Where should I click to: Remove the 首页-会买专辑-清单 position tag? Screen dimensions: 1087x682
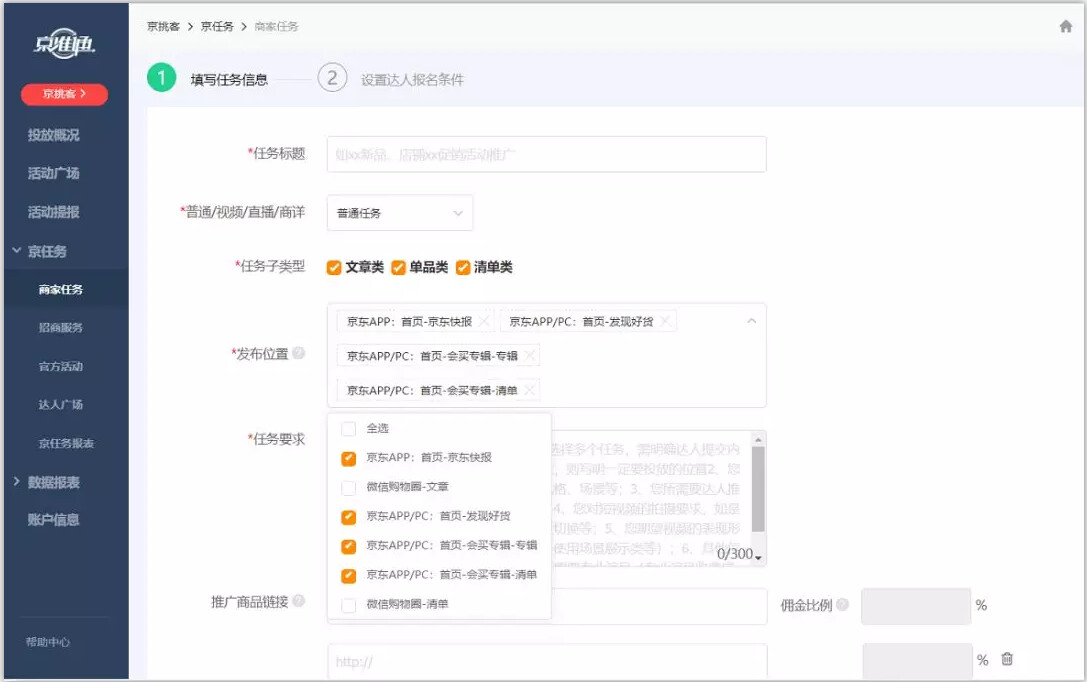(x=530, y=390)
